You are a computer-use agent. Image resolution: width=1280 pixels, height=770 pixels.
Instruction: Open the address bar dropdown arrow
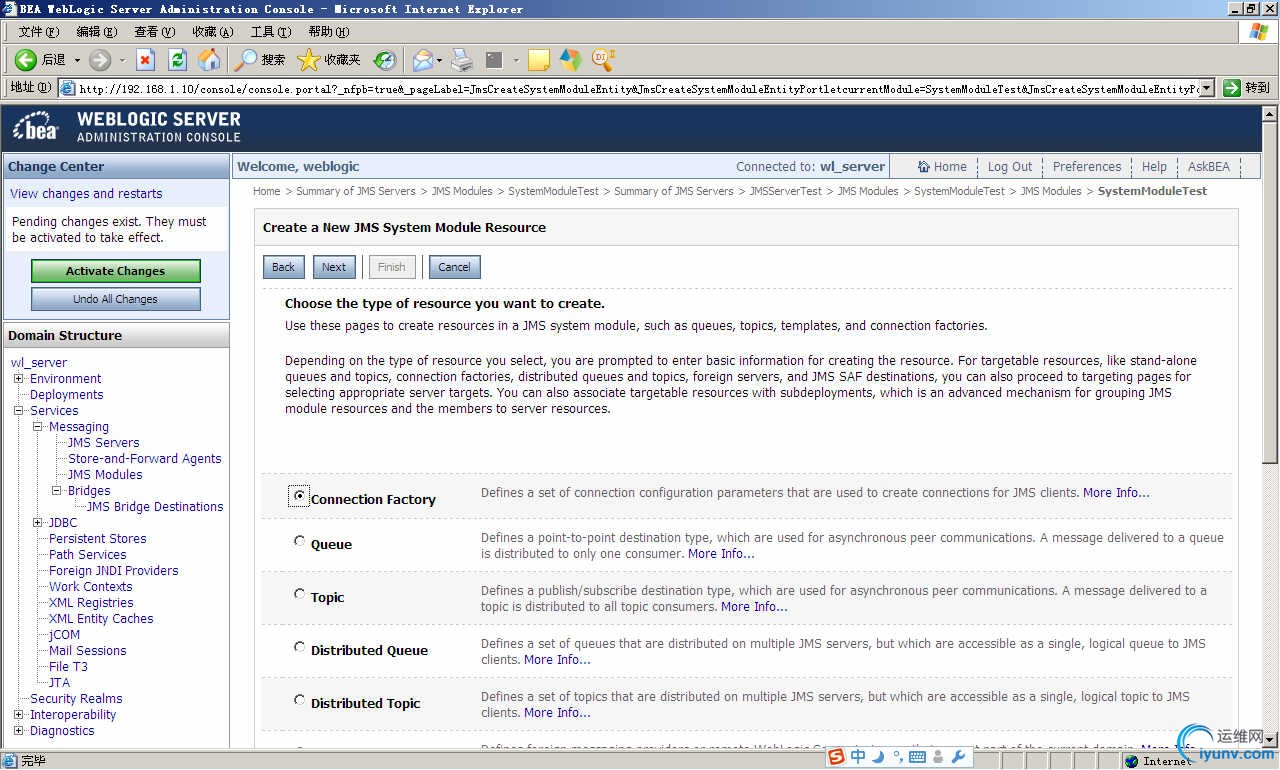pyautogui.click(x=1207, y=88)
